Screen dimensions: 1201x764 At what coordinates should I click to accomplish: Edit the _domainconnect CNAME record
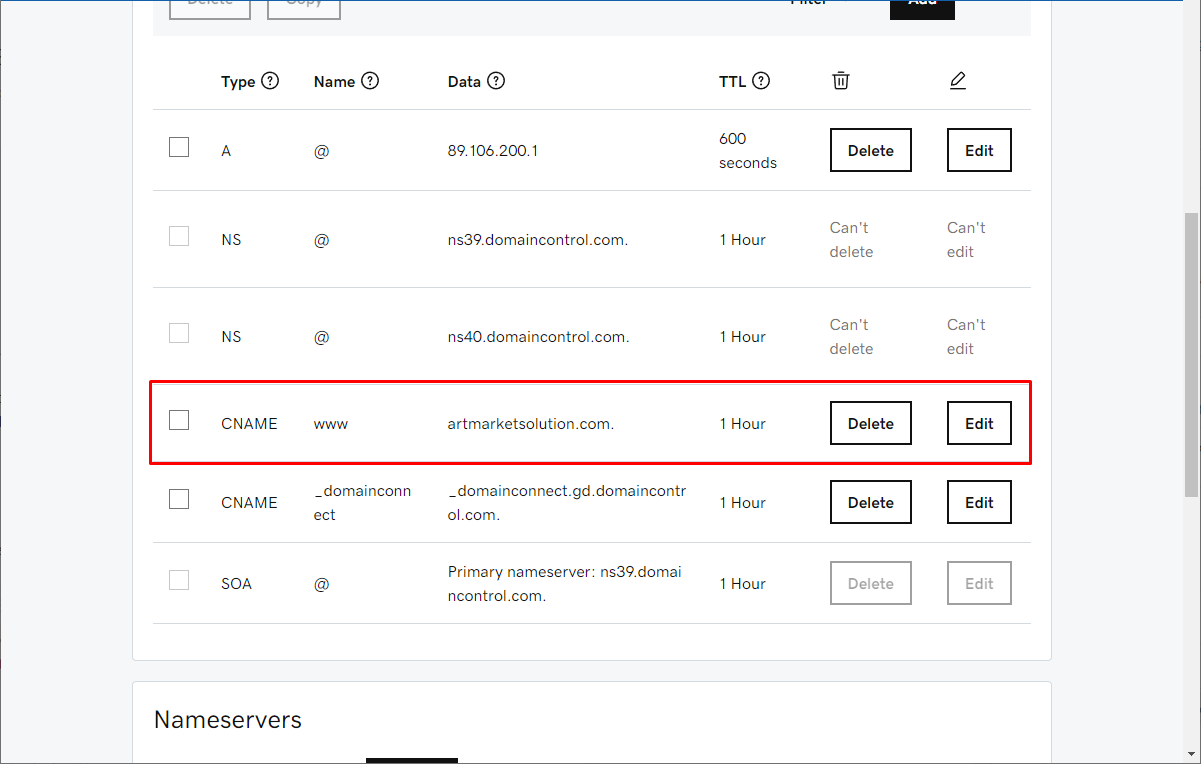coord(979,502)
